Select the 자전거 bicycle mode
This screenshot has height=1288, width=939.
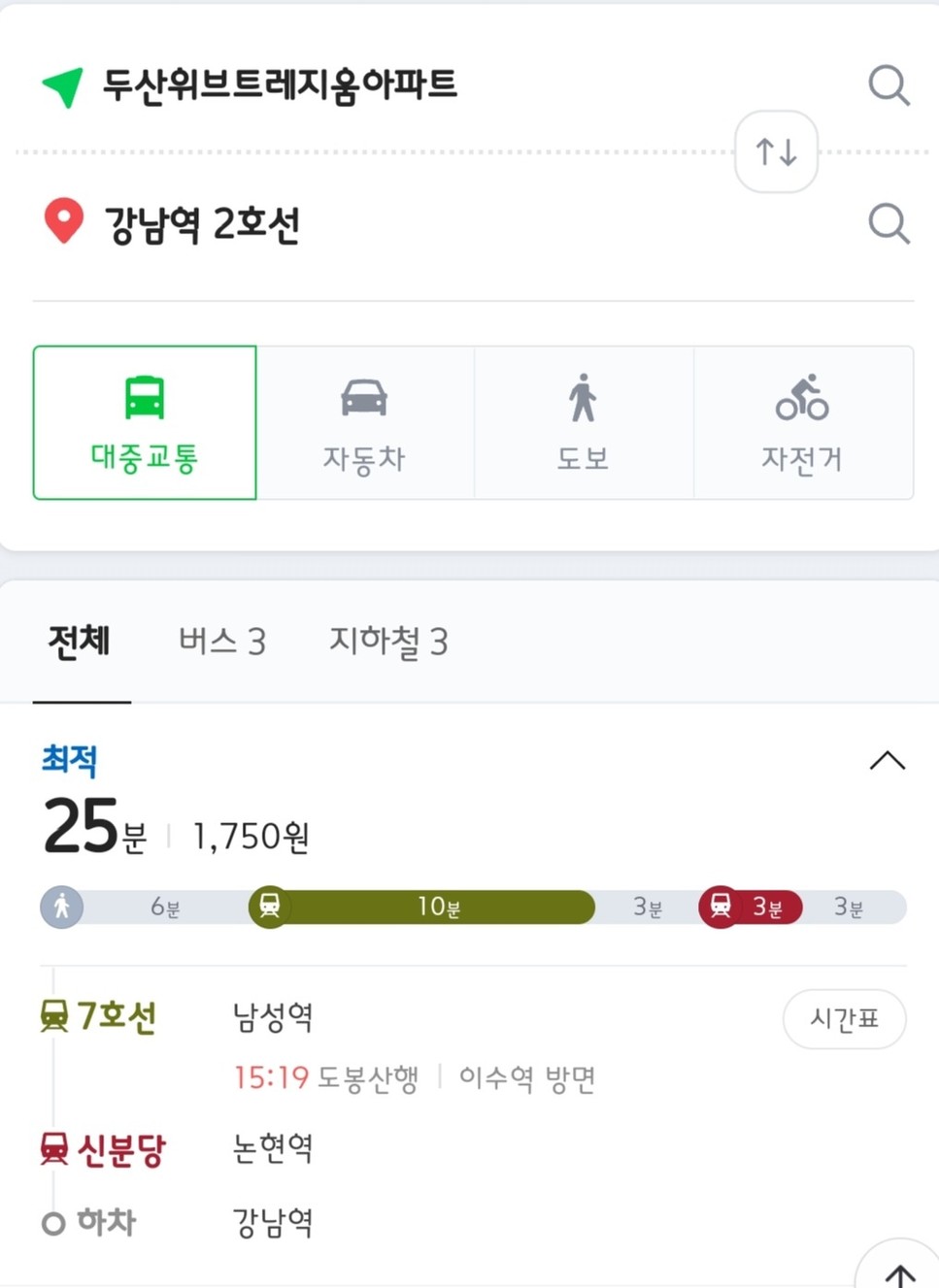point(802,423)
